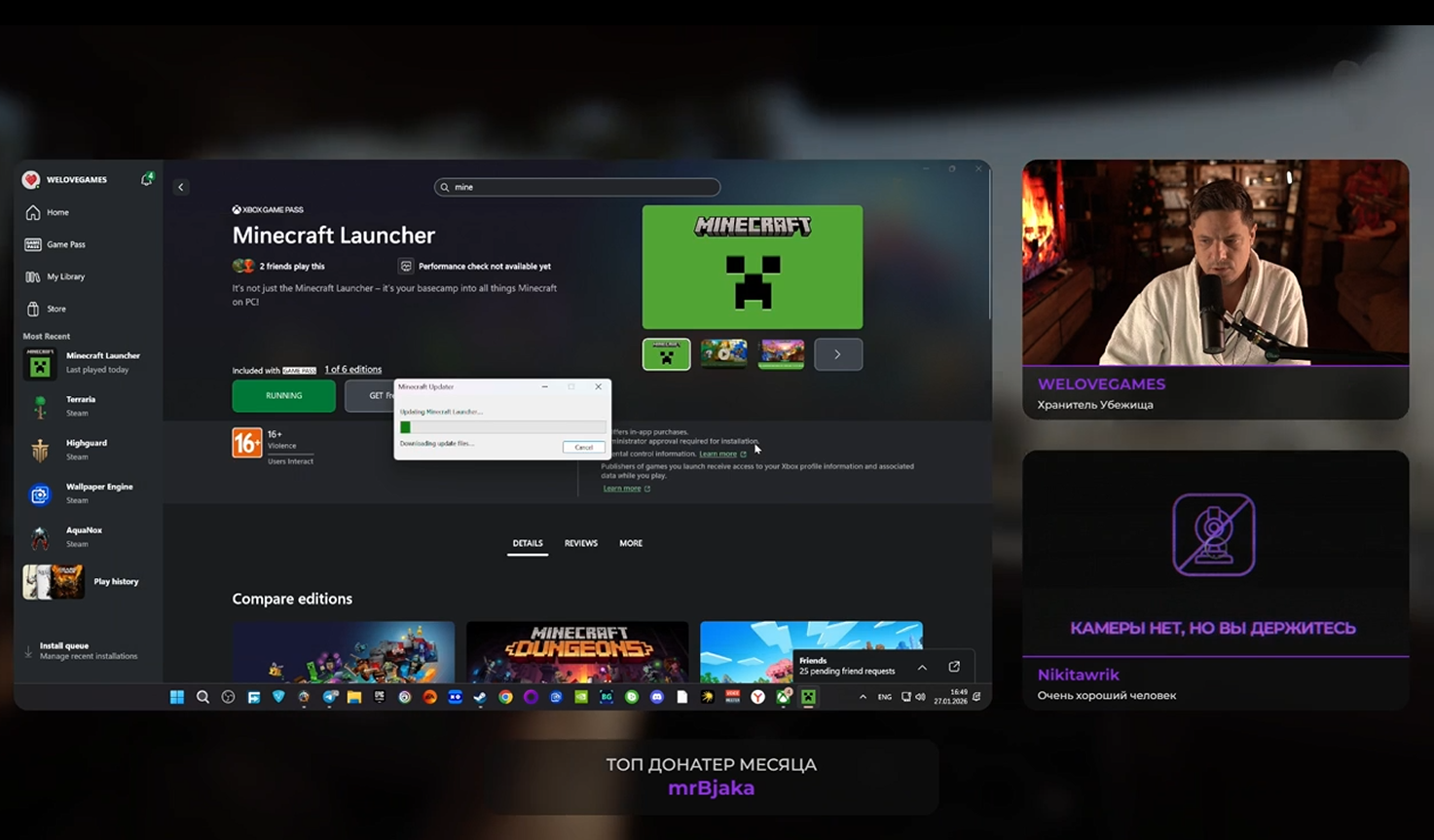Screen dimensions: 1434x840
Task: Open Epic Games Launcher from the taskbar
Action: (380, 697)
